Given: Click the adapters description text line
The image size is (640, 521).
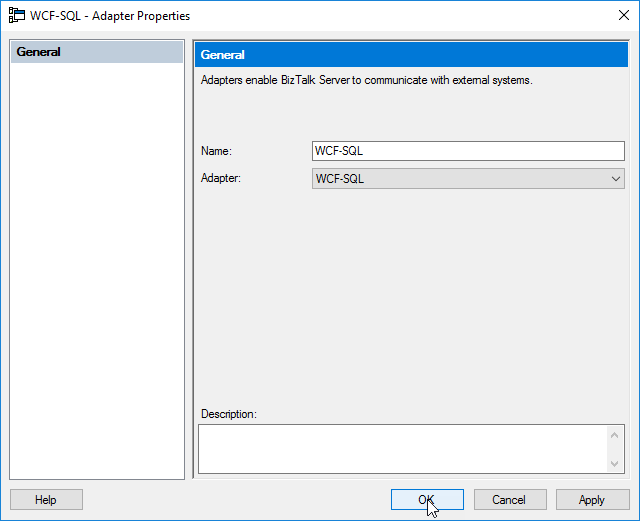Looking at the screenshot, I should (x=367, y=80).
